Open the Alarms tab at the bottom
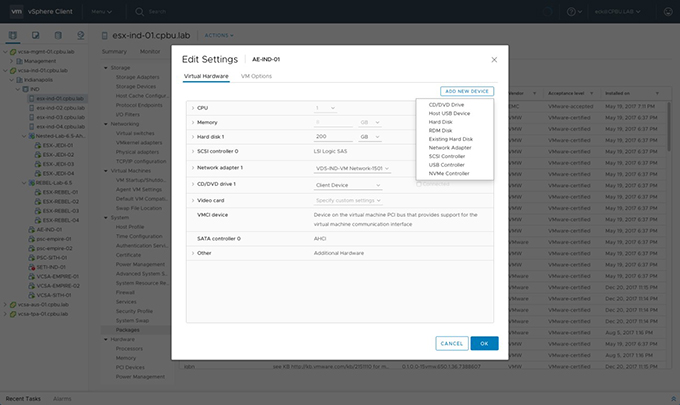 click(62, 399)
